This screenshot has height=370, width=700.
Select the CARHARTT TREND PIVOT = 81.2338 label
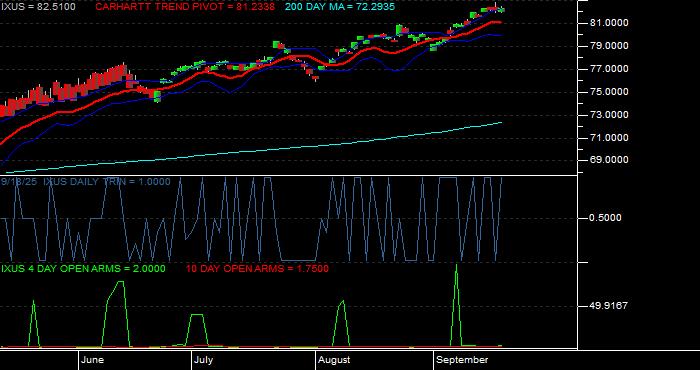pos(186,7)
